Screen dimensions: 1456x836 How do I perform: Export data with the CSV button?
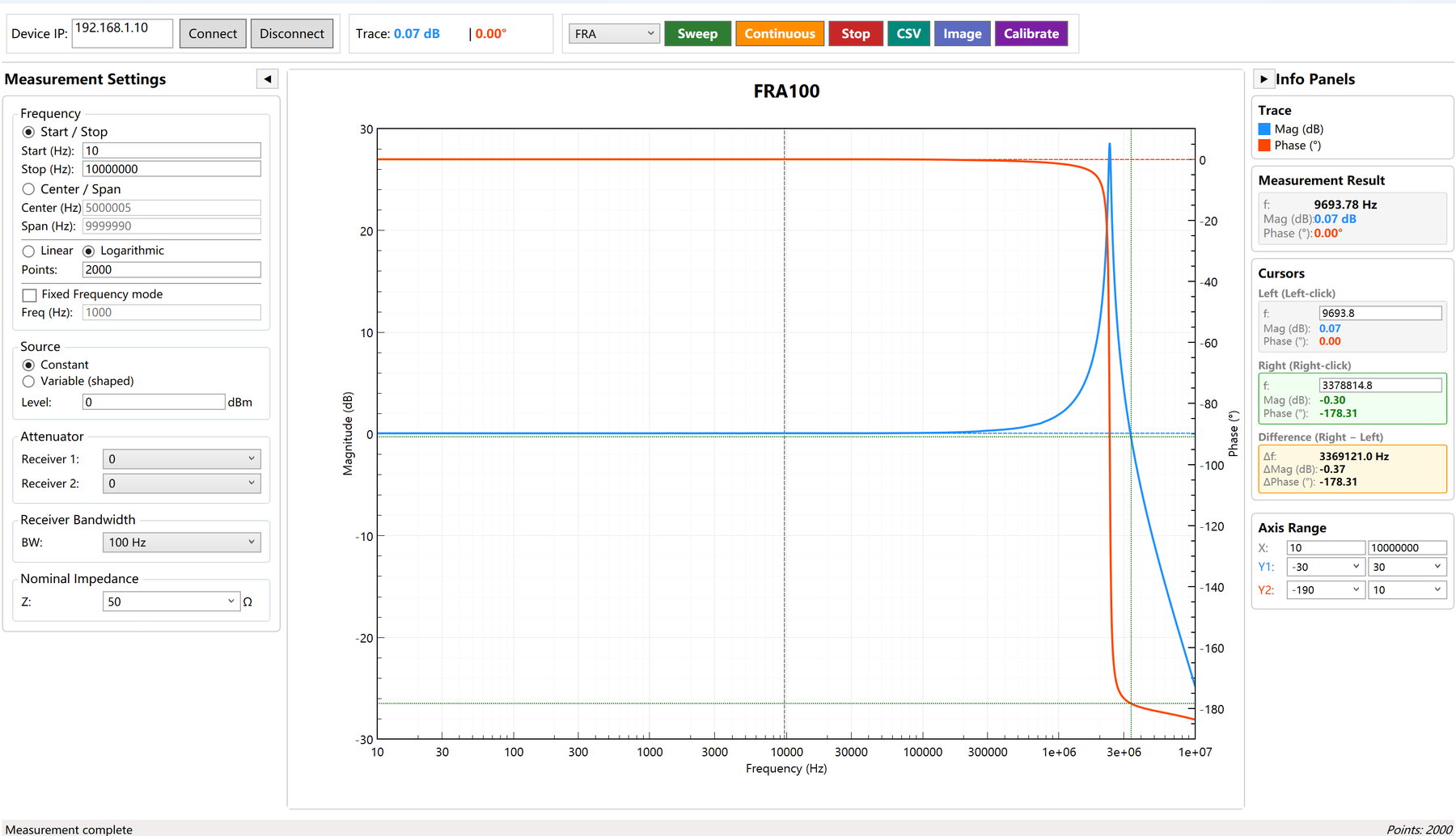908,34
